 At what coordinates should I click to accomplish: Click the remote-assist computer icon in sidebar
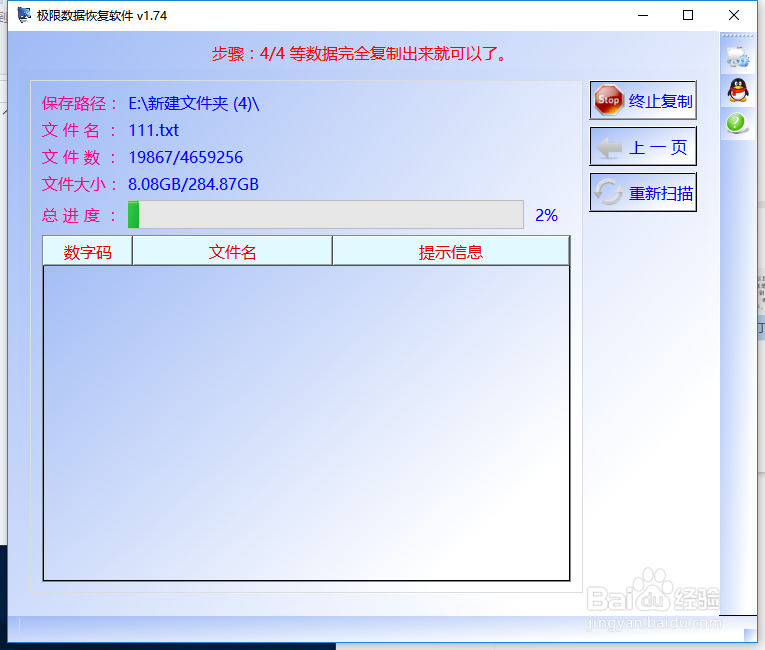tap(737, 57)
